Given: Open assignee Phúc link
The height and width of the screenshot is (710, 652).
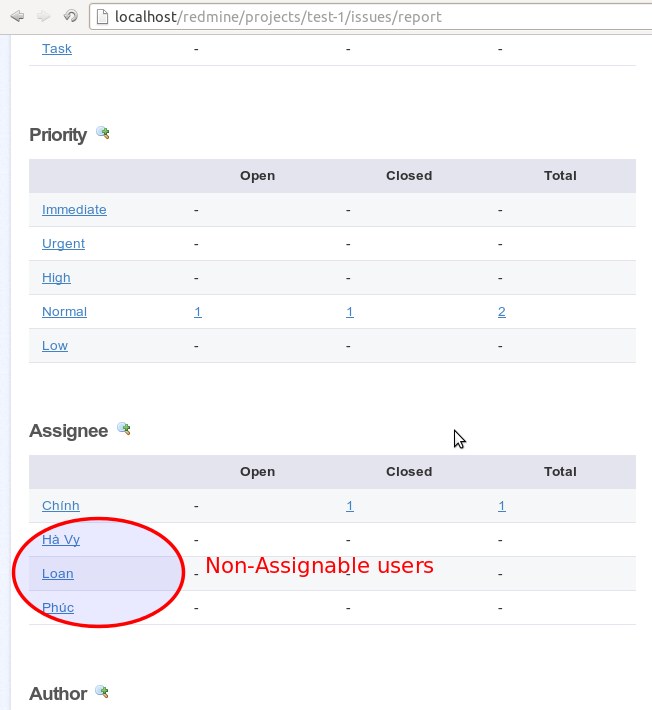Looking at the screenshot, I should pos(58,608).
